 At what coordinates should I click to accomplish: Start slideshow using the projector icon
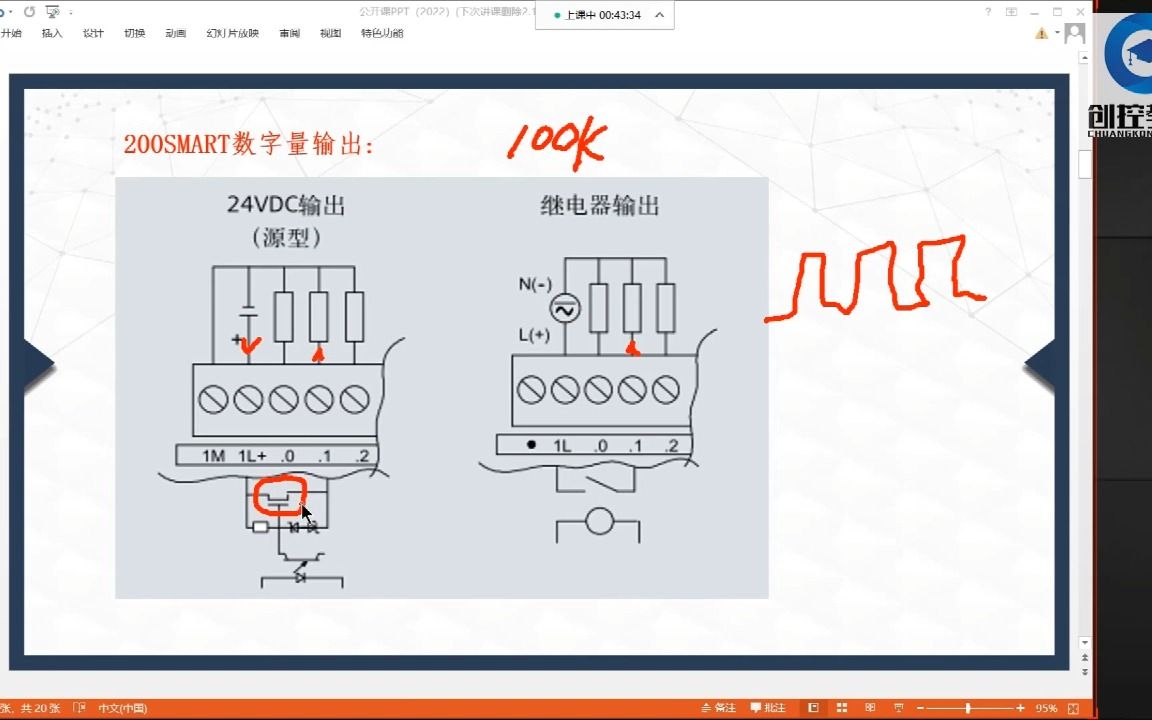pyautogui.click(x=899, y=707)
